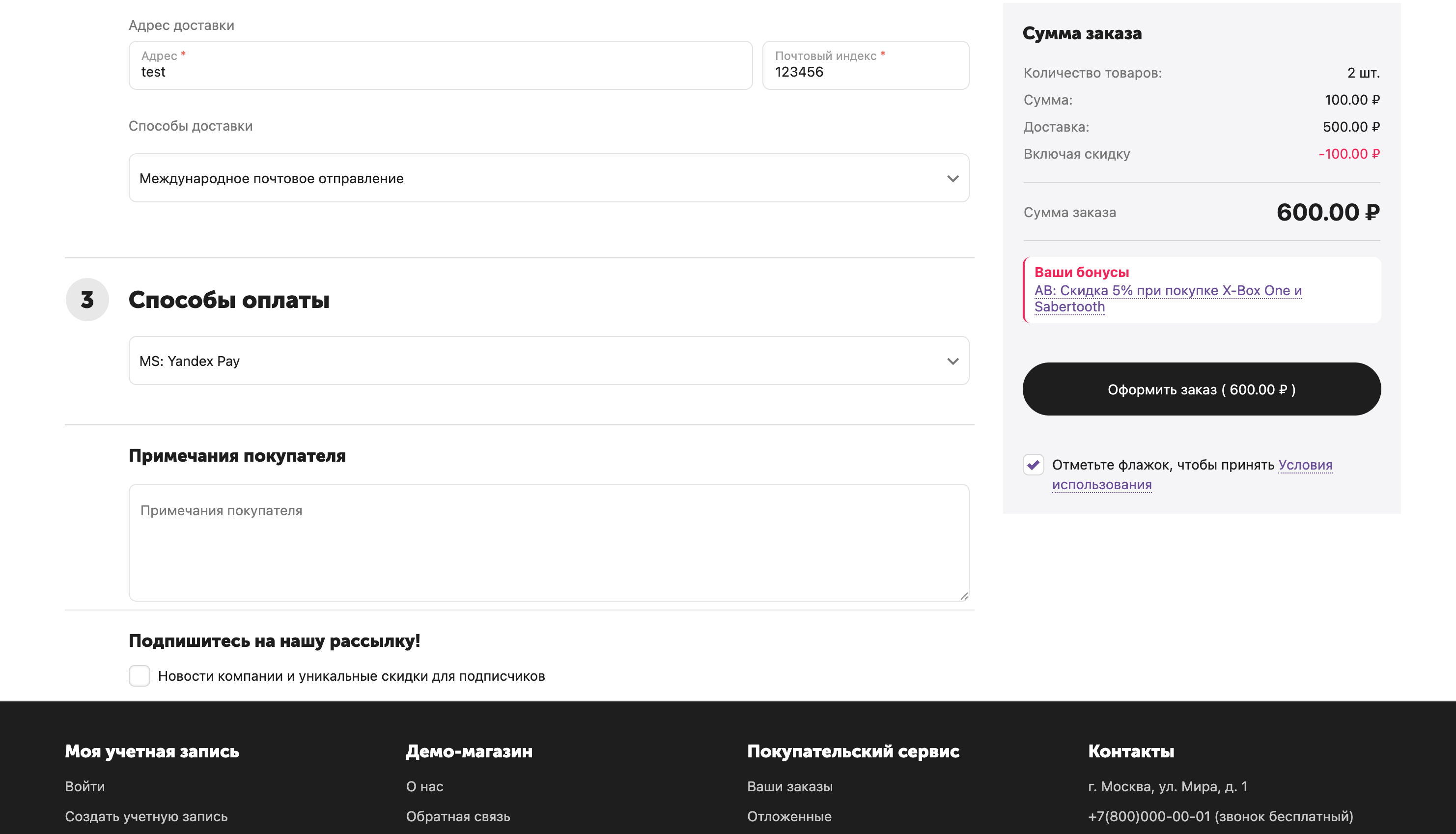The height and width of the screenshot is (834, 1456).
Task: Click the Войти footer link
Action: pyautogui.click(x=85, y=786)
